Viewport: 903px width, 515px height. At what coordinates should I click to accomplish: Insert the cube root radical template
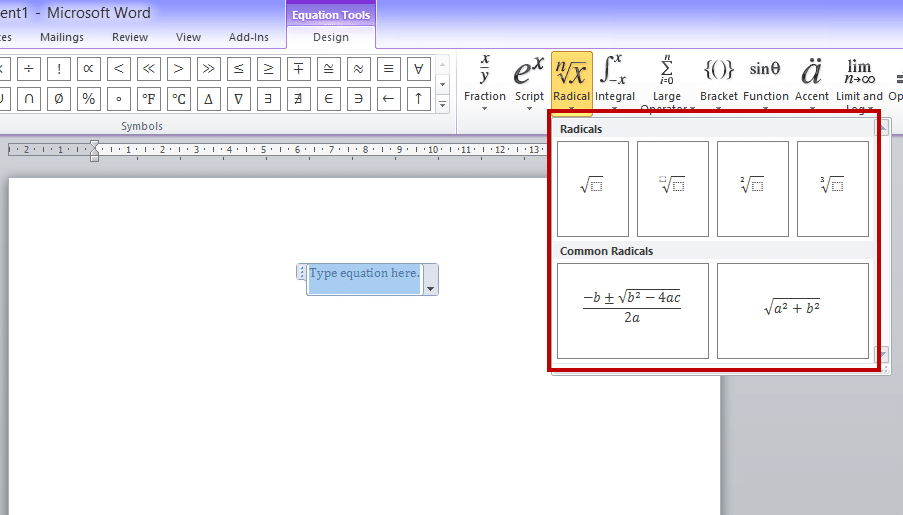click(x=832, y=188)
